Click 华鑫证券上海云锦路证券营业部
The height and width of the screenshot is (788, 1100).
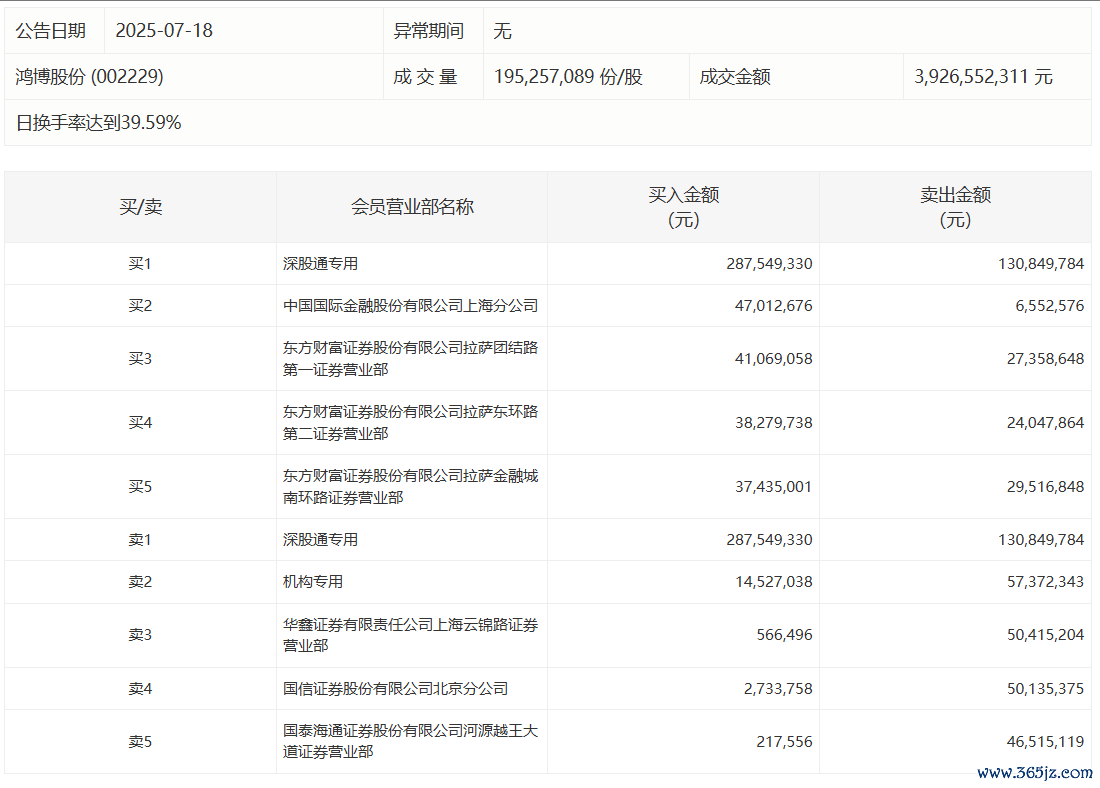tap(410, 634)
